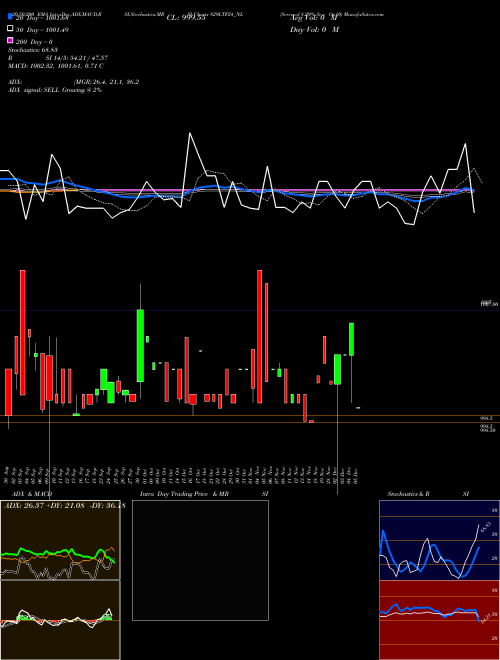The image size is (500, 660).
Task: Click the highest white line peak in upper chart
Action: click(190, 133)
